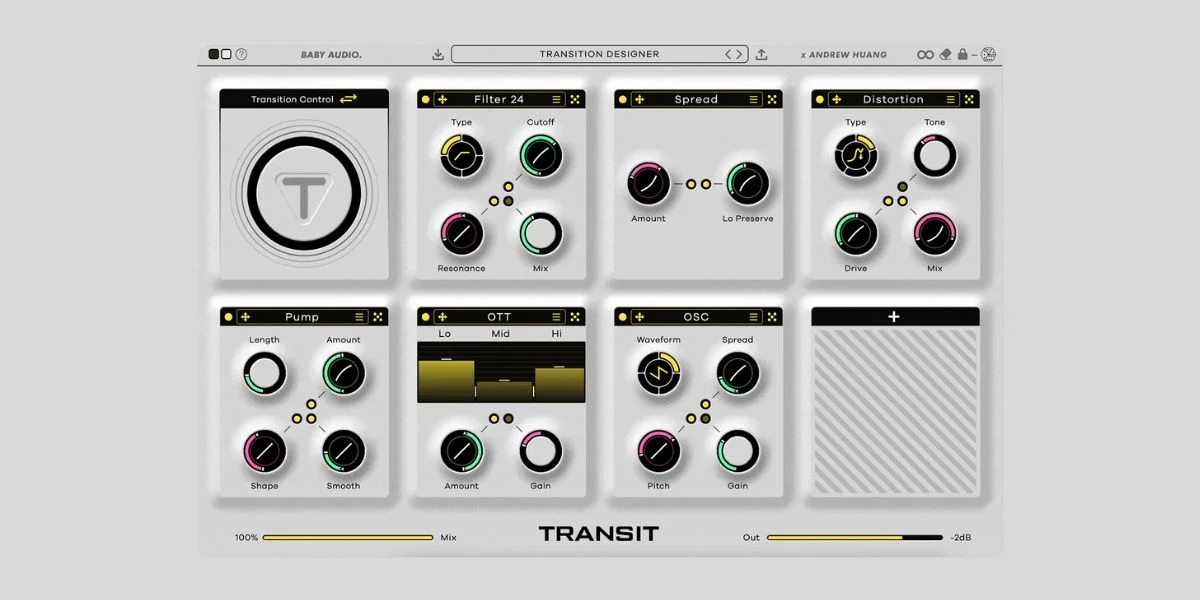1200x600 pixels.
Task: Open the Filter 24 hamburger menu
Action: coord(557,99)
